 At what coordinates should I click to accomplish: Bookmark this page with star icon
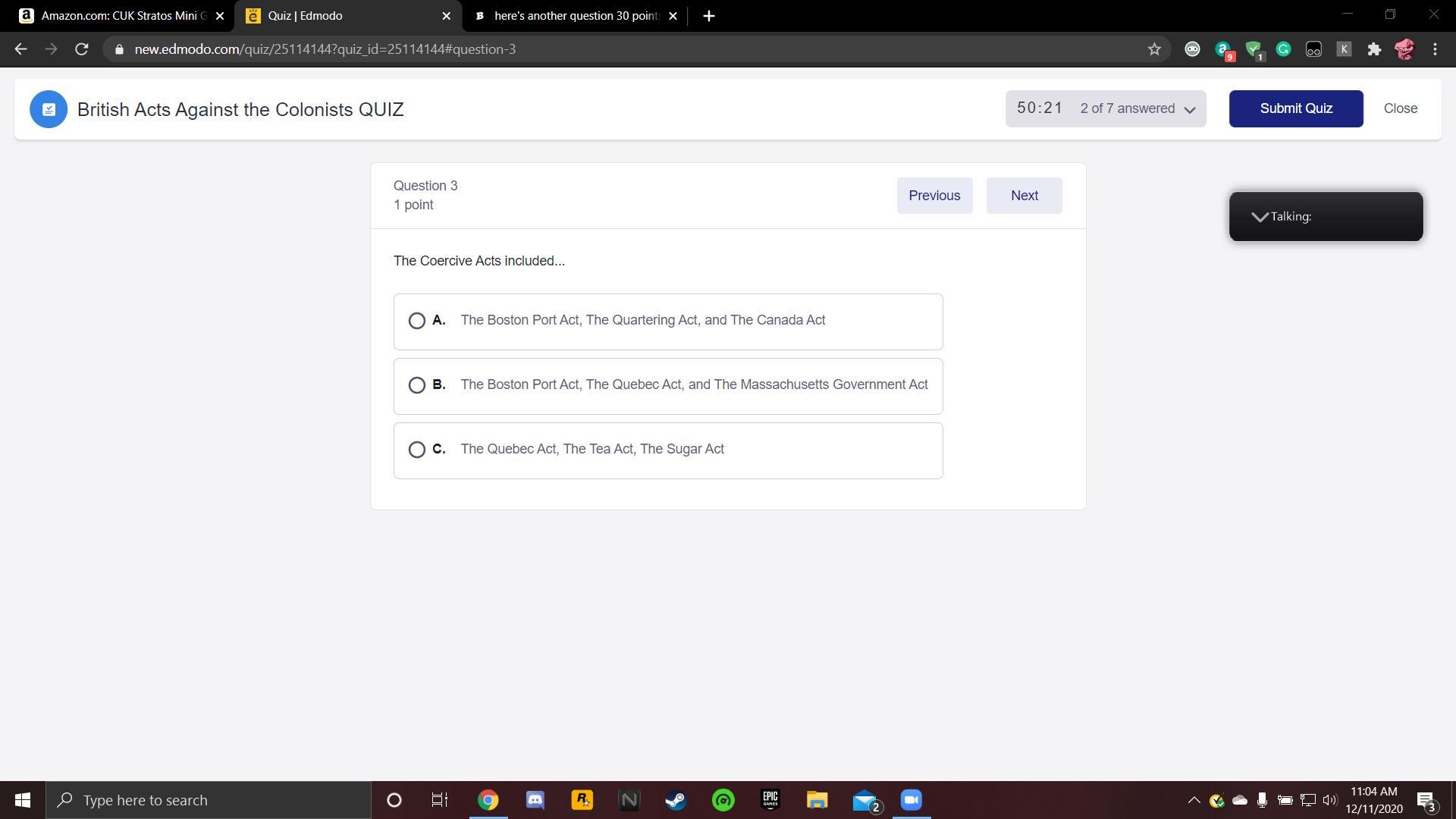1154,49
